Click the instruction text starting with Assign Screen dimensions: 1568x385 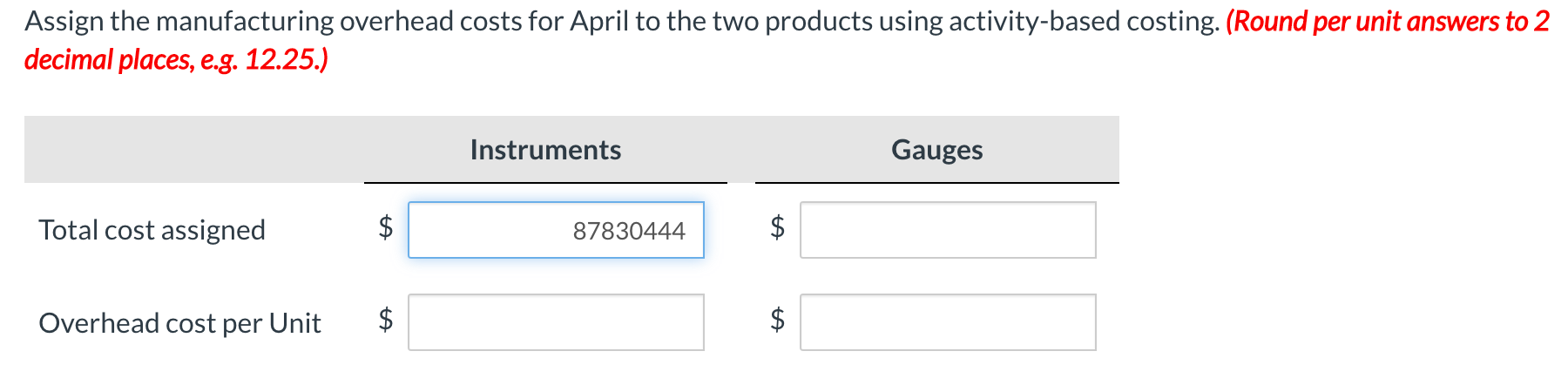point(622,21)
